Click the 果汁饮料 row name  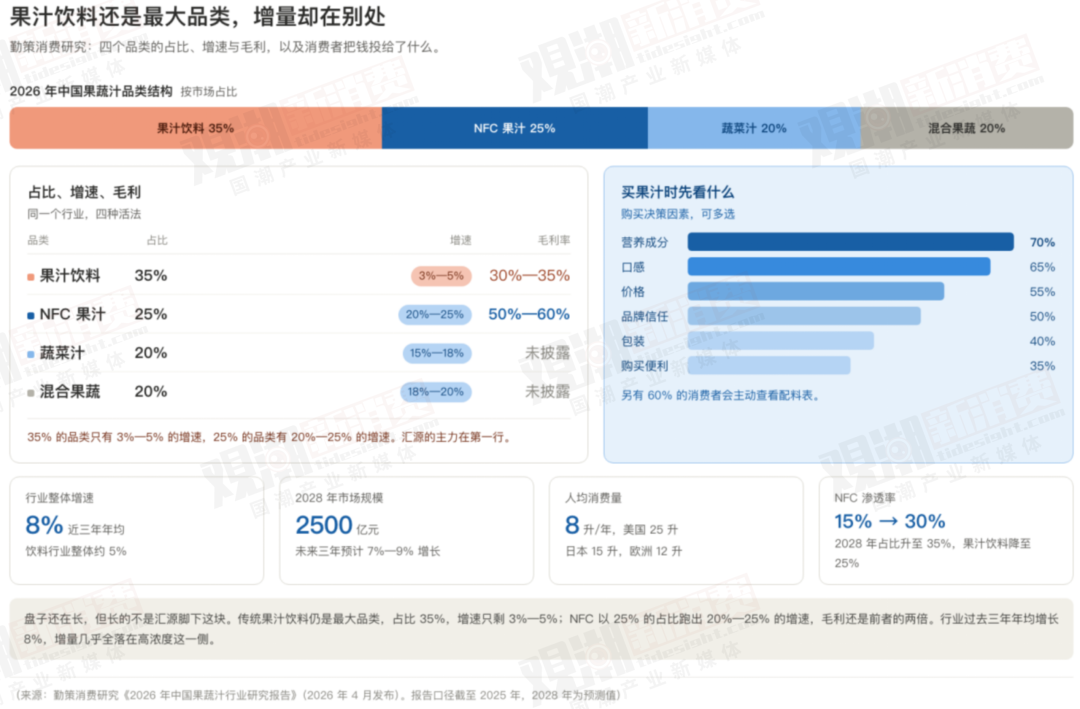pyautogui.click(x=70, y=276)
